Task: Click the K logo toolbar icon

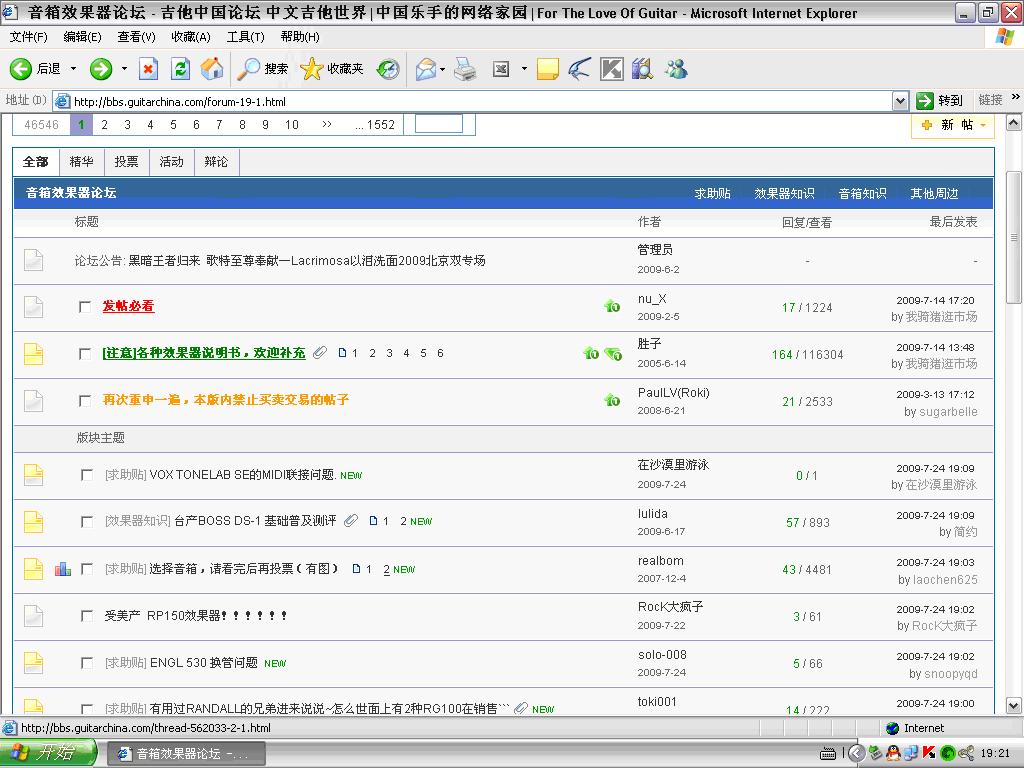Action: (x=611, y=69)
